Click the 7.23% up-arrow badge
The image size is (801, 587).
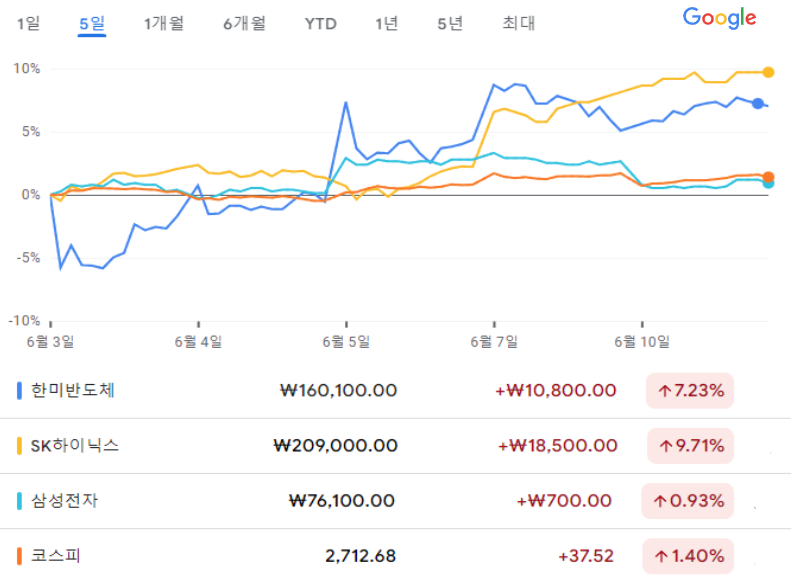tap(690, 390)
